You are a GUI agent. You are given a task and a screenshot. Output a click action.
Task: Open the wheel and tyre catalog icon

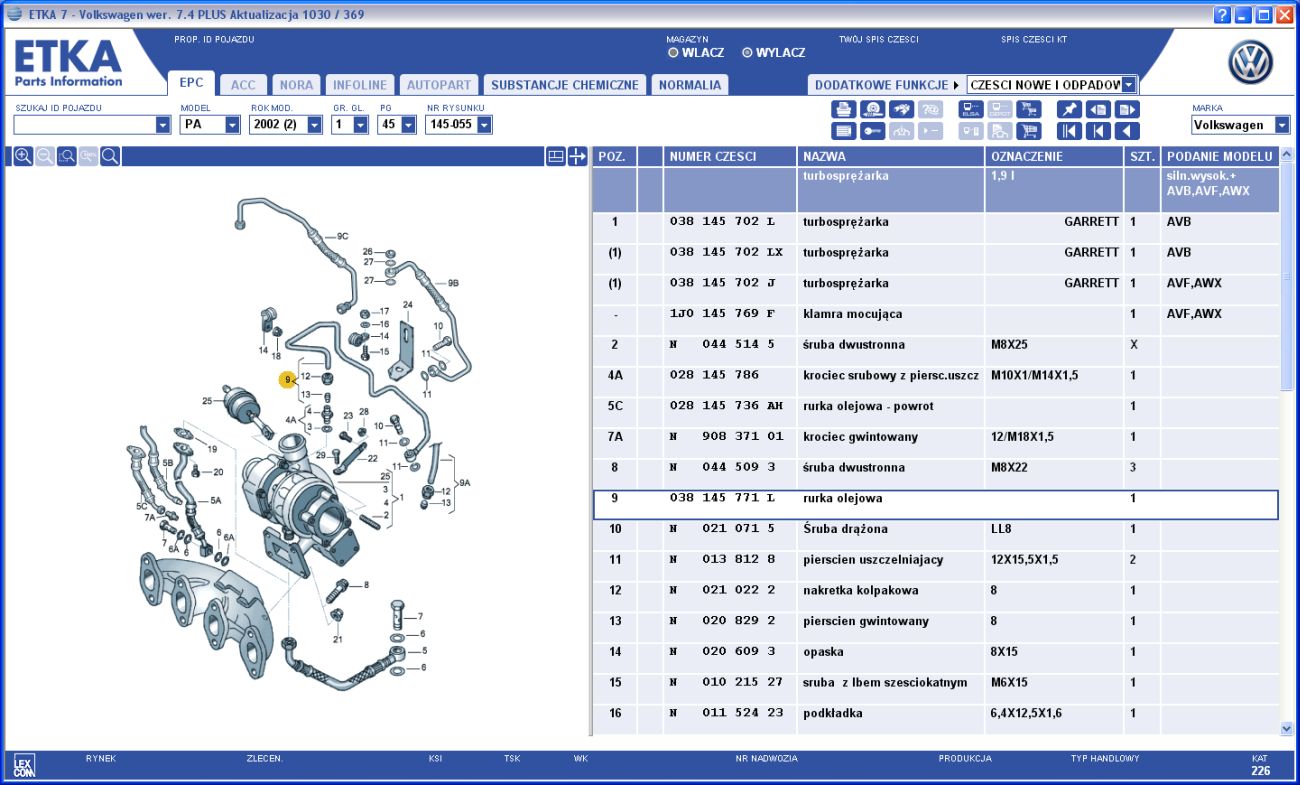pyautogui.click(x=872, y=109)
